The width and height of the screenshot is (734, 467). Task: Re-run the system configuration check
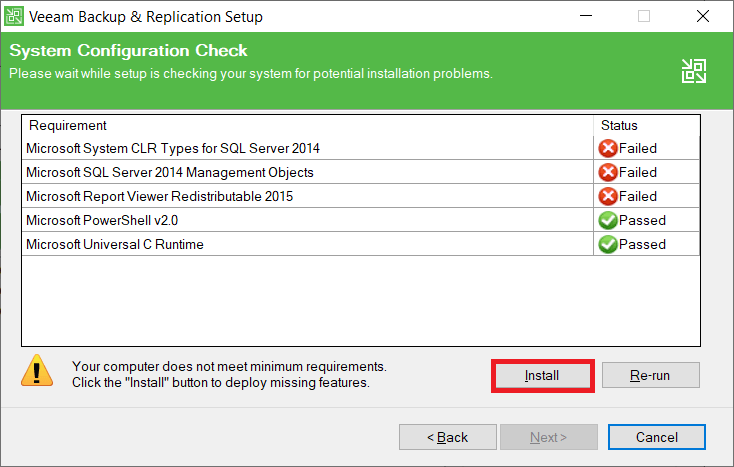[650, 375]
